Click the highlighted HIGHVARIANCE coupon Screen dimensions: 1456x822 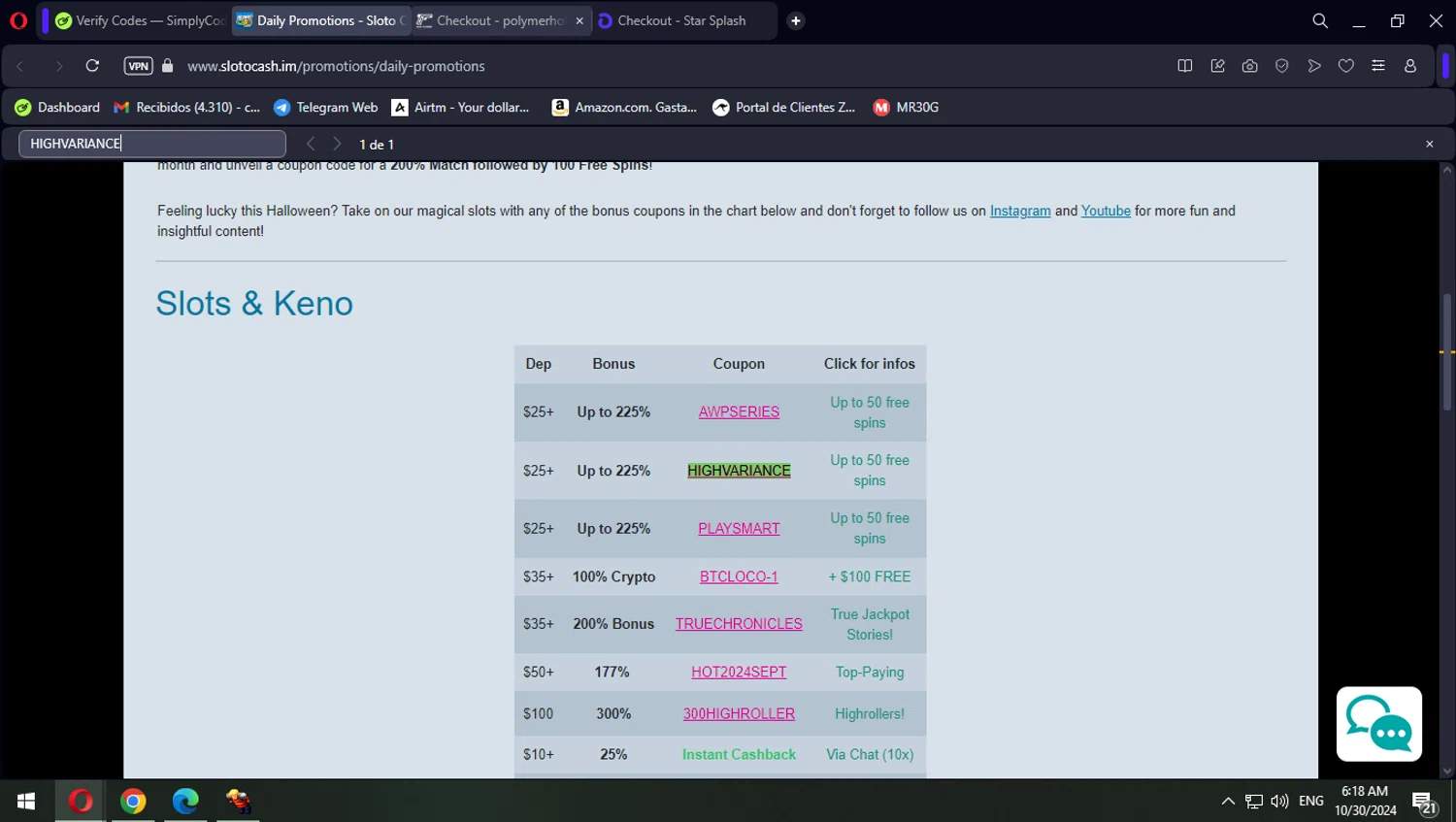(x=739, y=471)
